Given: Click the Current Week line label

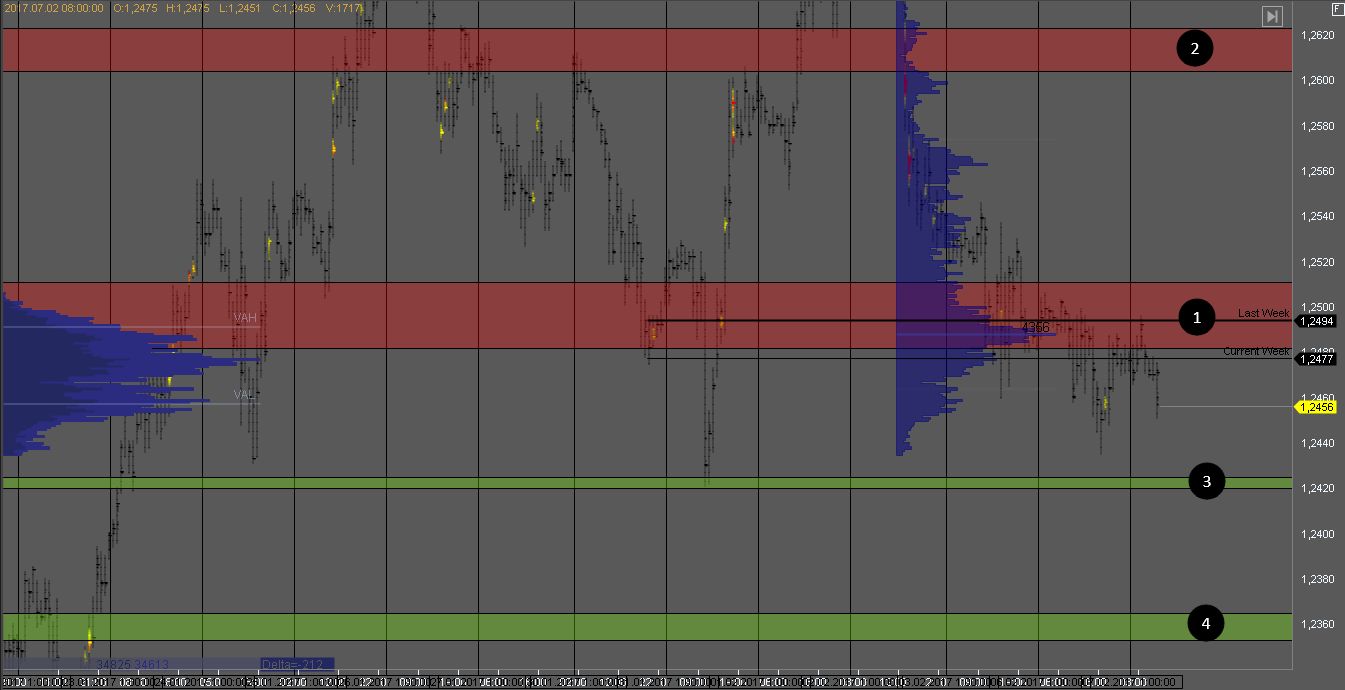Looking at the screenshot, I should click(x=1256, y=351).
